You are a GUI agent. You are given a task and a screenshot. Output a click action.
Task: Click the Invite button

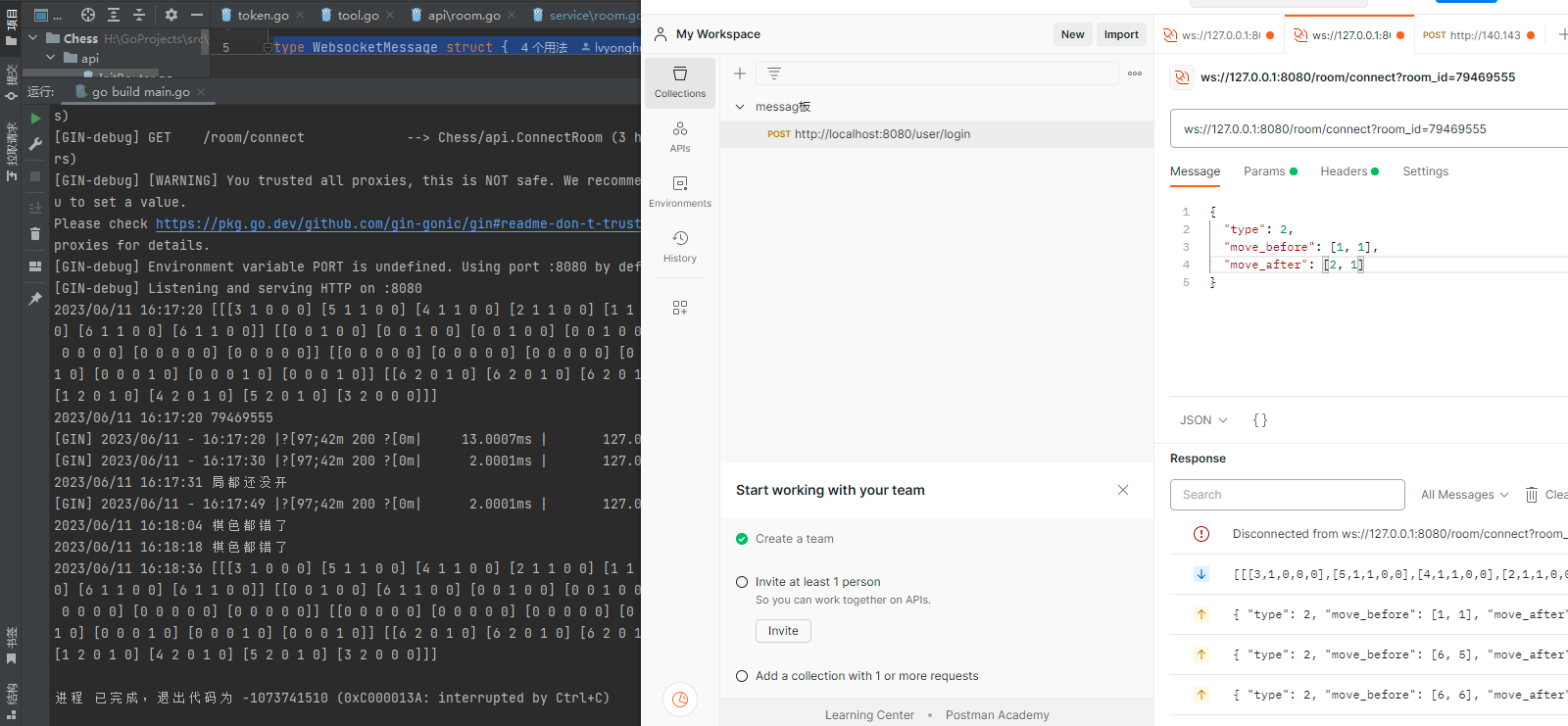[783, 631]
